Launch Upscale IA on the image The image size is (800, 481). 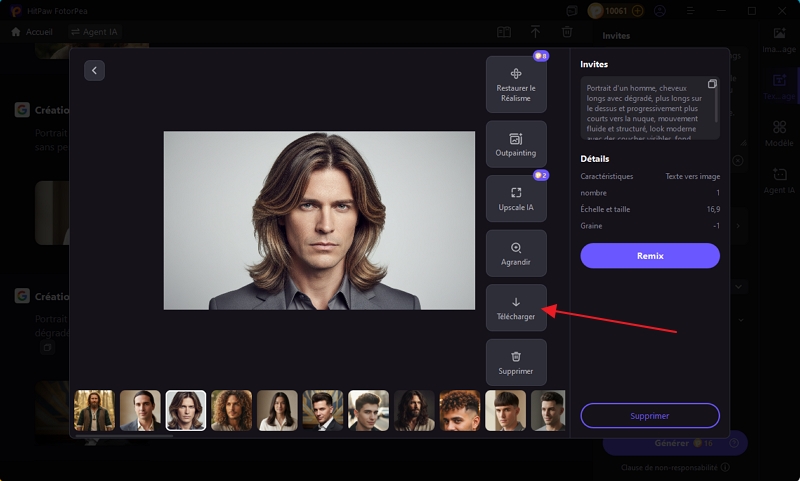(x=516, y=199)
